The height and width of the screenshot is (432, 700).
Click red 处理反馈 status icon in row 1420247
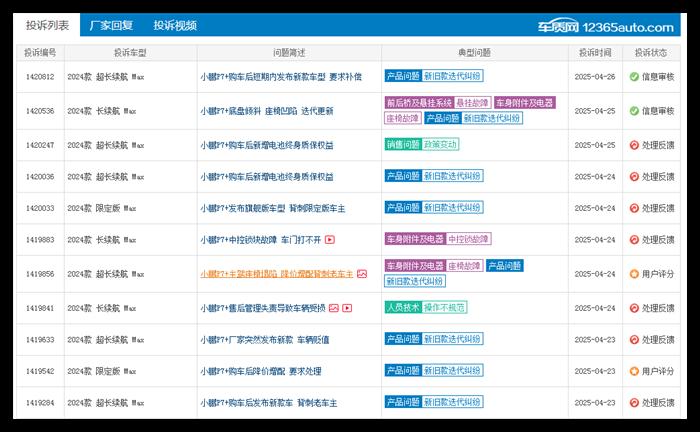(x=634, y=145)
